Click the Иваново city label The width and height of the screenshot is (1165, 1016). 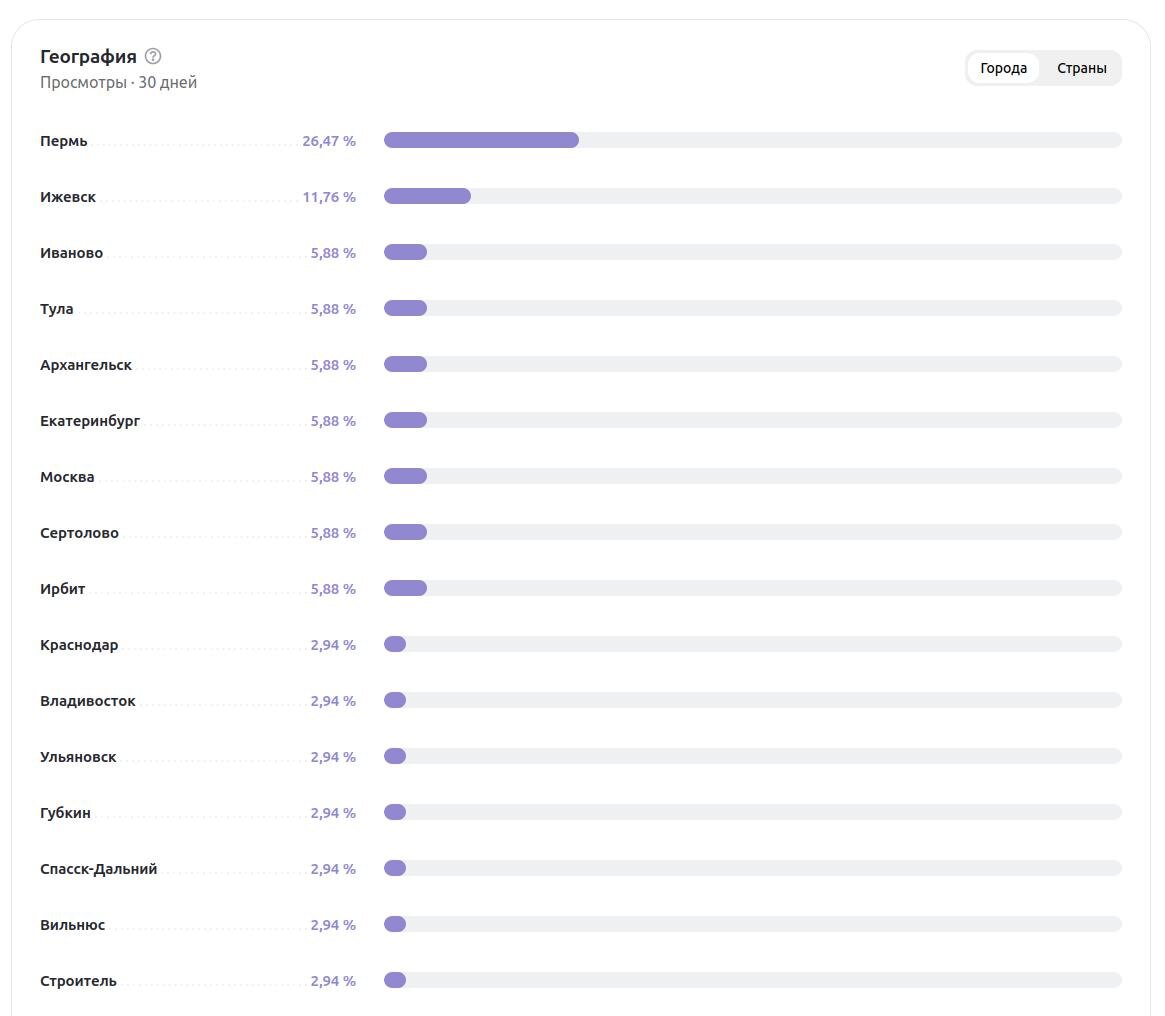71,253
